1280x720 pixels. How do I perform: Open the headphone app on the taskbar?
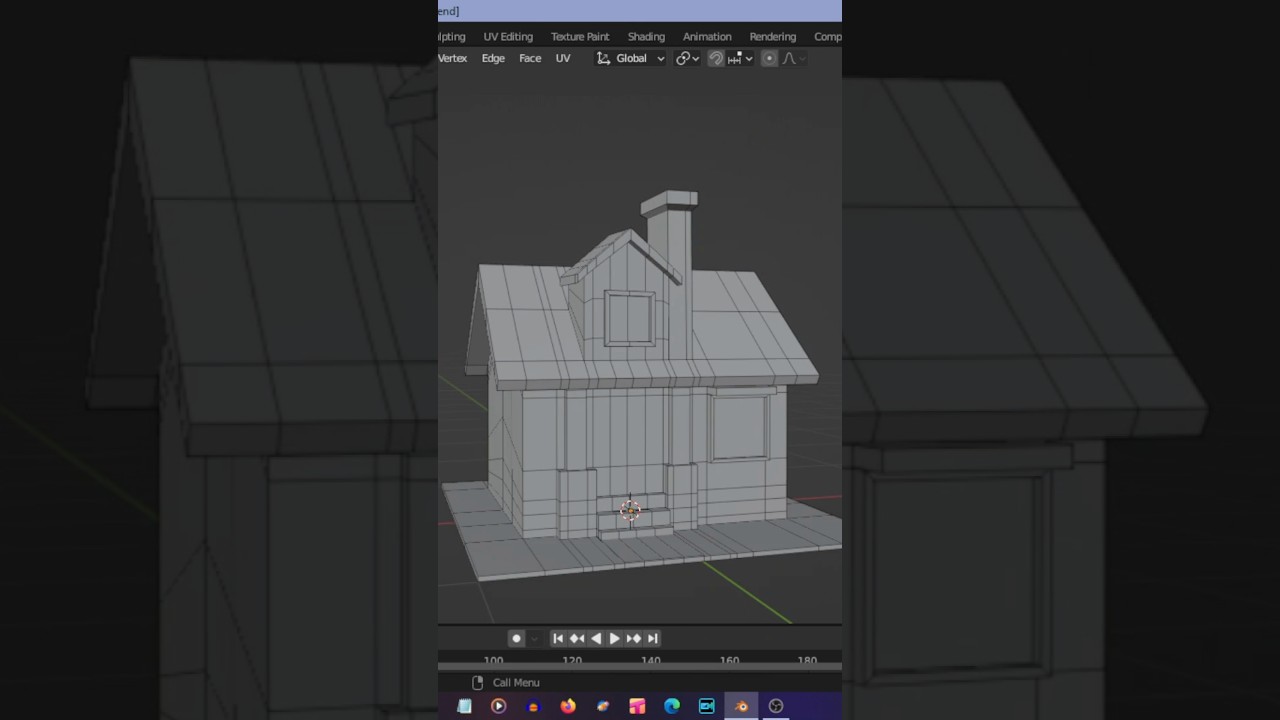(533, 706)
